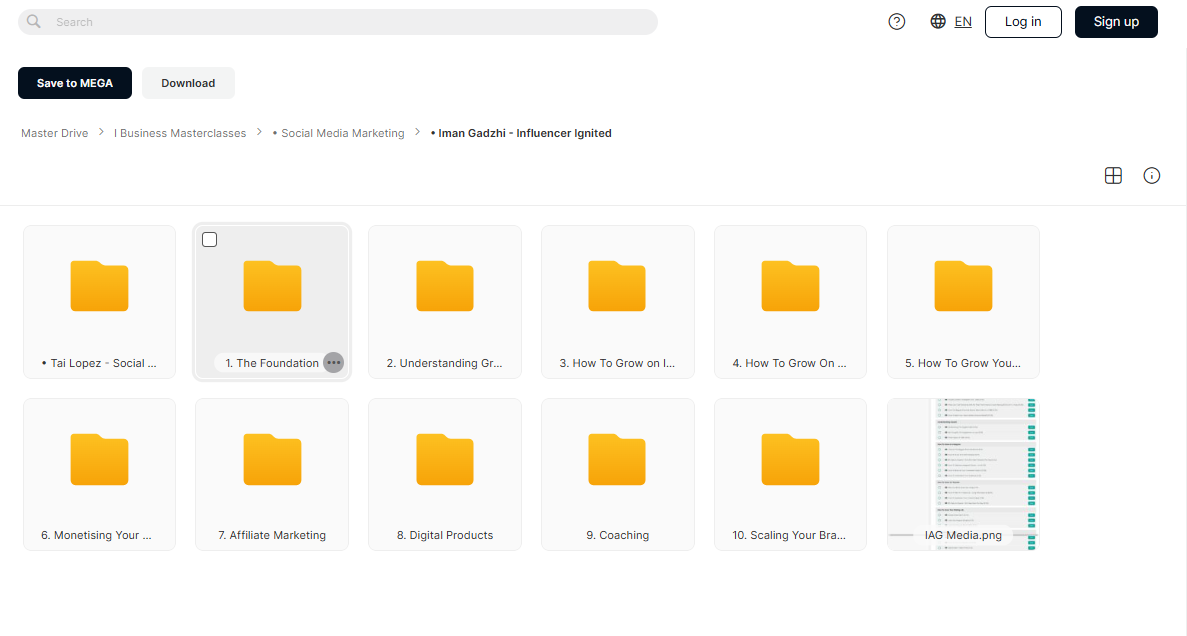1187x636 pixels.
Task: Change language using the EN selector
Action: click(x=963, y=22)
